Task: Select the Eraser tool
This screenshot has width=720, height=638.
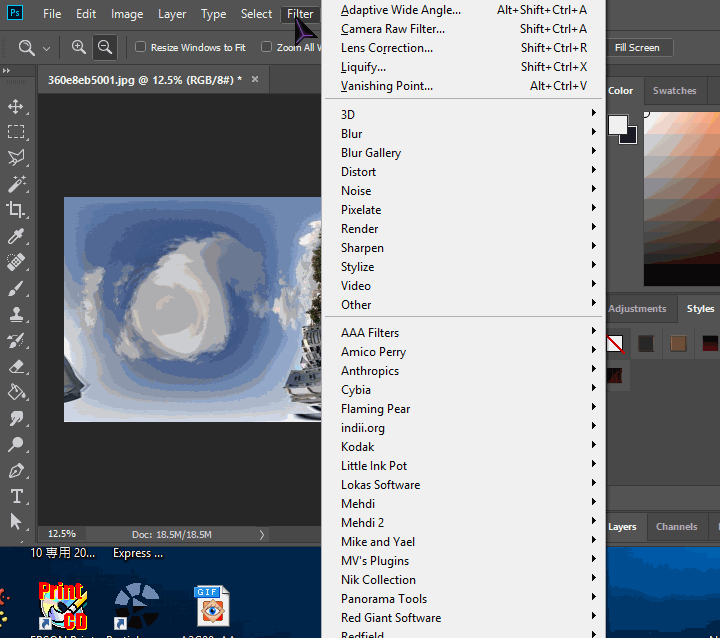Action: (x=16, y=367)
